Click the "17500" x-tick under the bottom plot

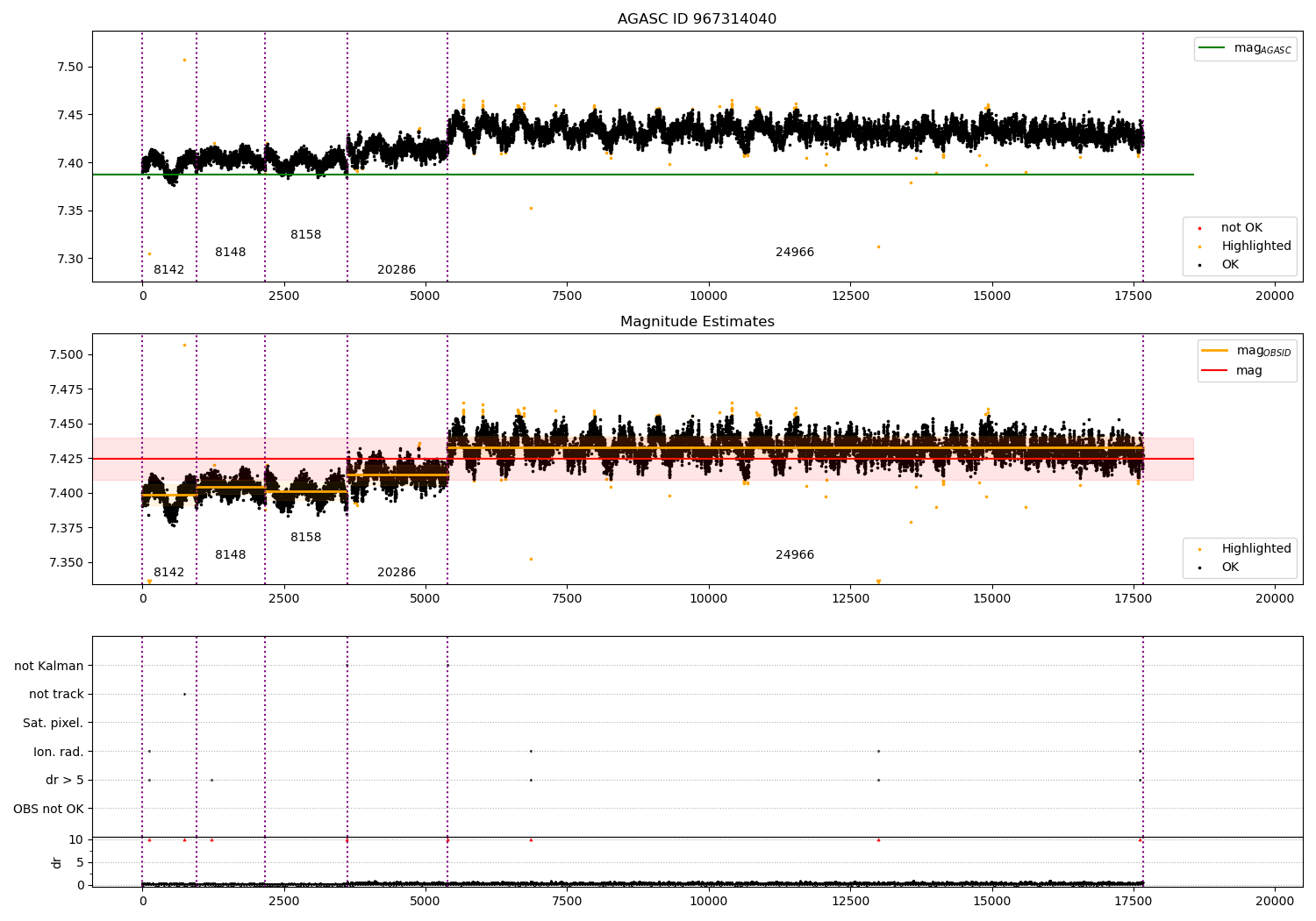tap(1134, 901)
